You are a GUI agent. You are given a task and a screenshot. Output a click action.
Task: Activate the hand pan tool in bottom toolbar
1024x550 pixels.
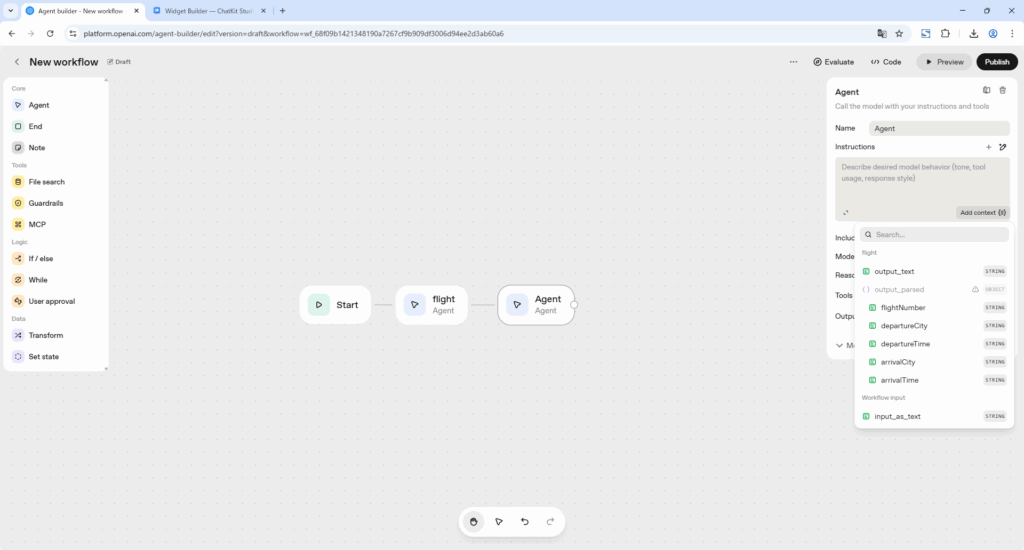(x=473, y=522)
